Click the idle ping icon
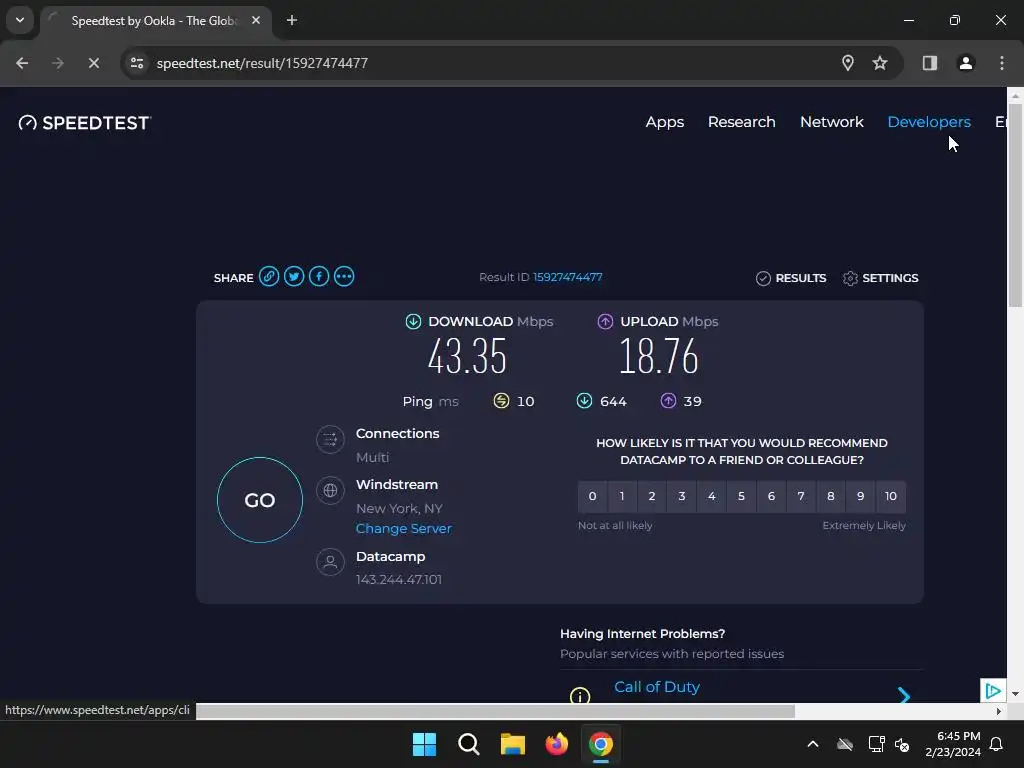This screenshot has height=768, width=1024. 501,401
